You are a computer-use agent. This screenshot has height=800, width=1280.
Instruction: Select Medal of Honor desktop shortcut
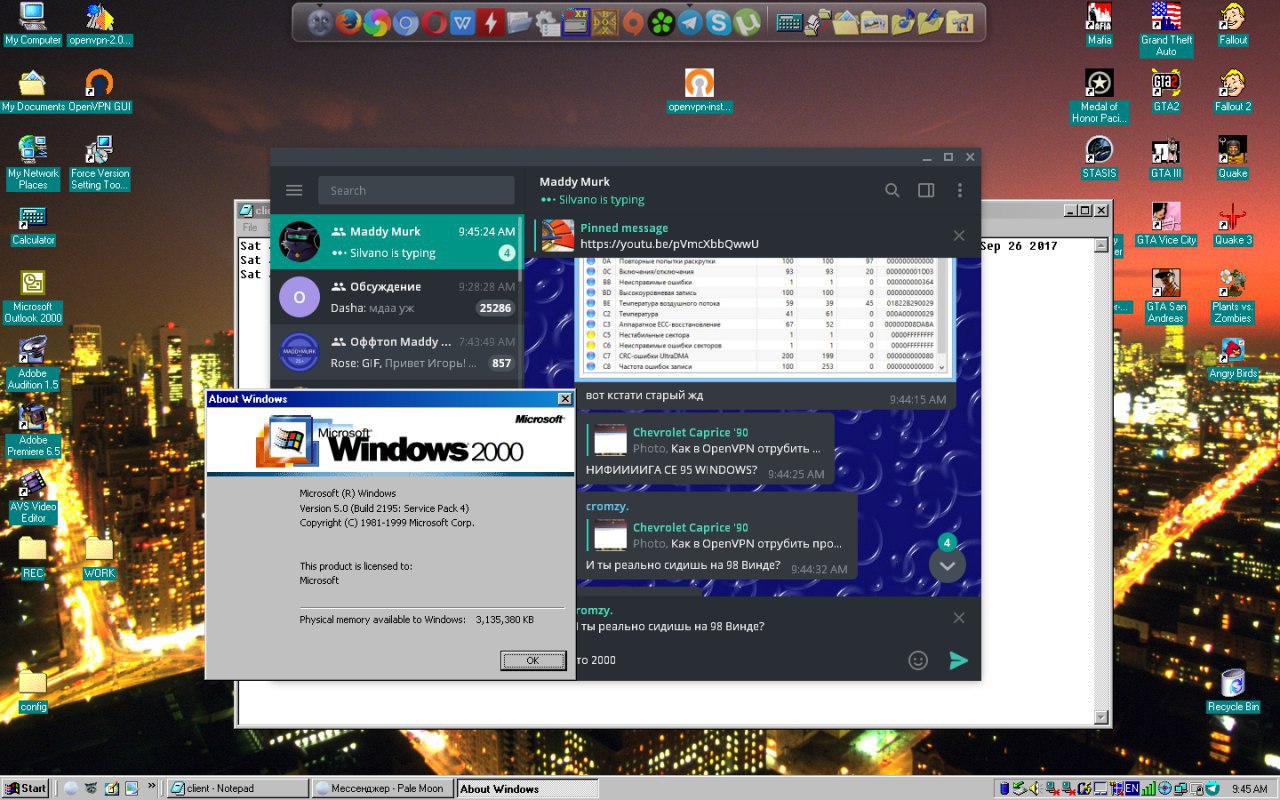(1099, 97)
